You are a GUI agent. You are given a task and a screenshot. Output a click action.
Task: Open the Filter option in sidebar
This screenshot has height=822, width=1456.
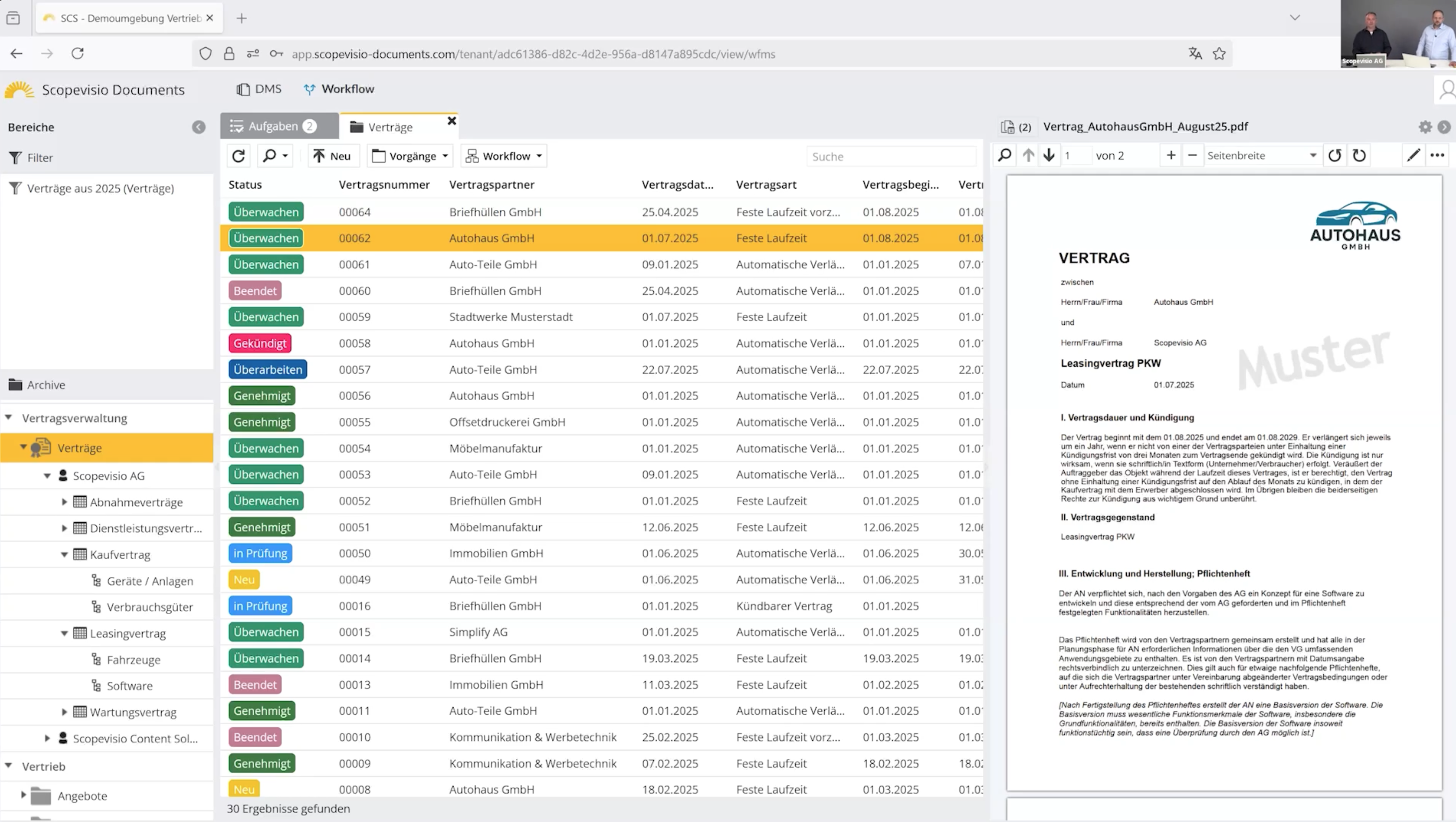(31, 158)
